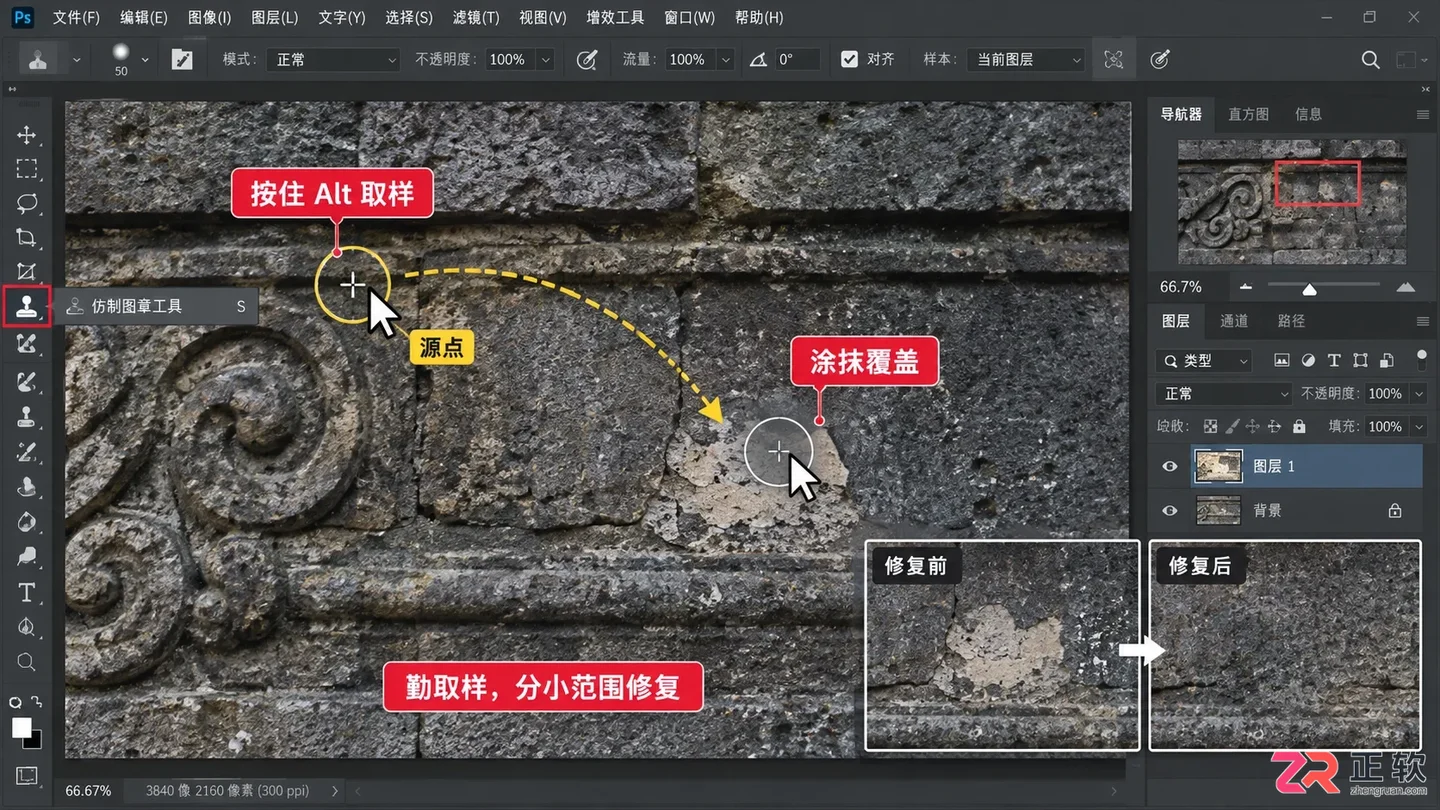Screen dimensions: 1440x810
Task: Expand the layer 填充 fill arrow
Action: (x=1418, y=427)
